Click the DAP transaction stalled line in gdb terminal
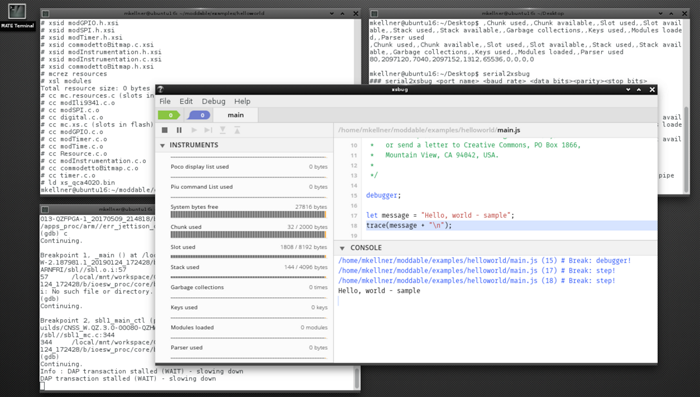The height and width of the screenshot is (397, 700). click(128, 379)
